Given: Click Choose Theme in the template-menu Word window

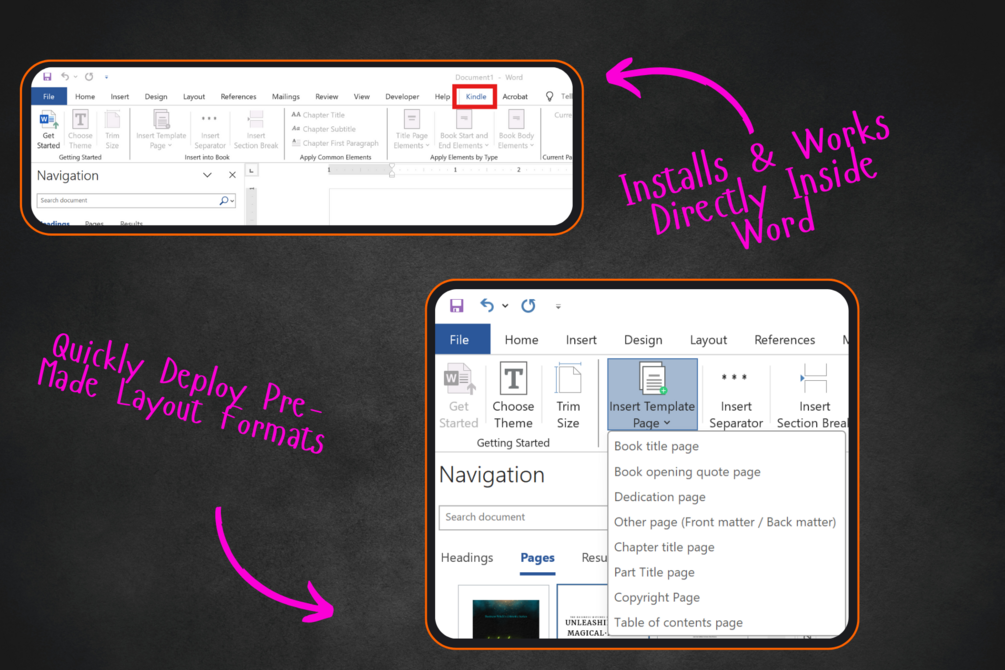Looking at the screenshot, I should pyautogui.click(x=513, y=395).
